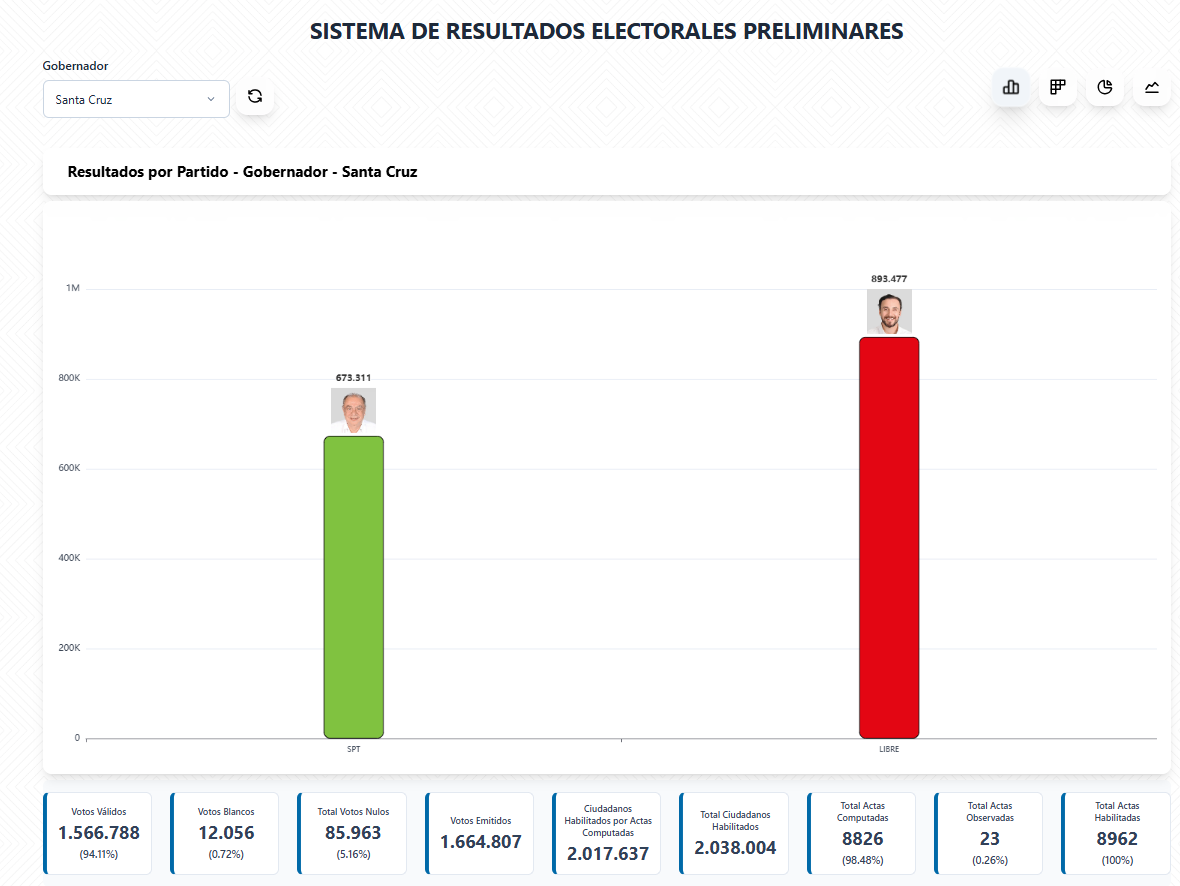
Task: Click the dropdown chevron beside Santa Cruz
Action: (211, 99)
